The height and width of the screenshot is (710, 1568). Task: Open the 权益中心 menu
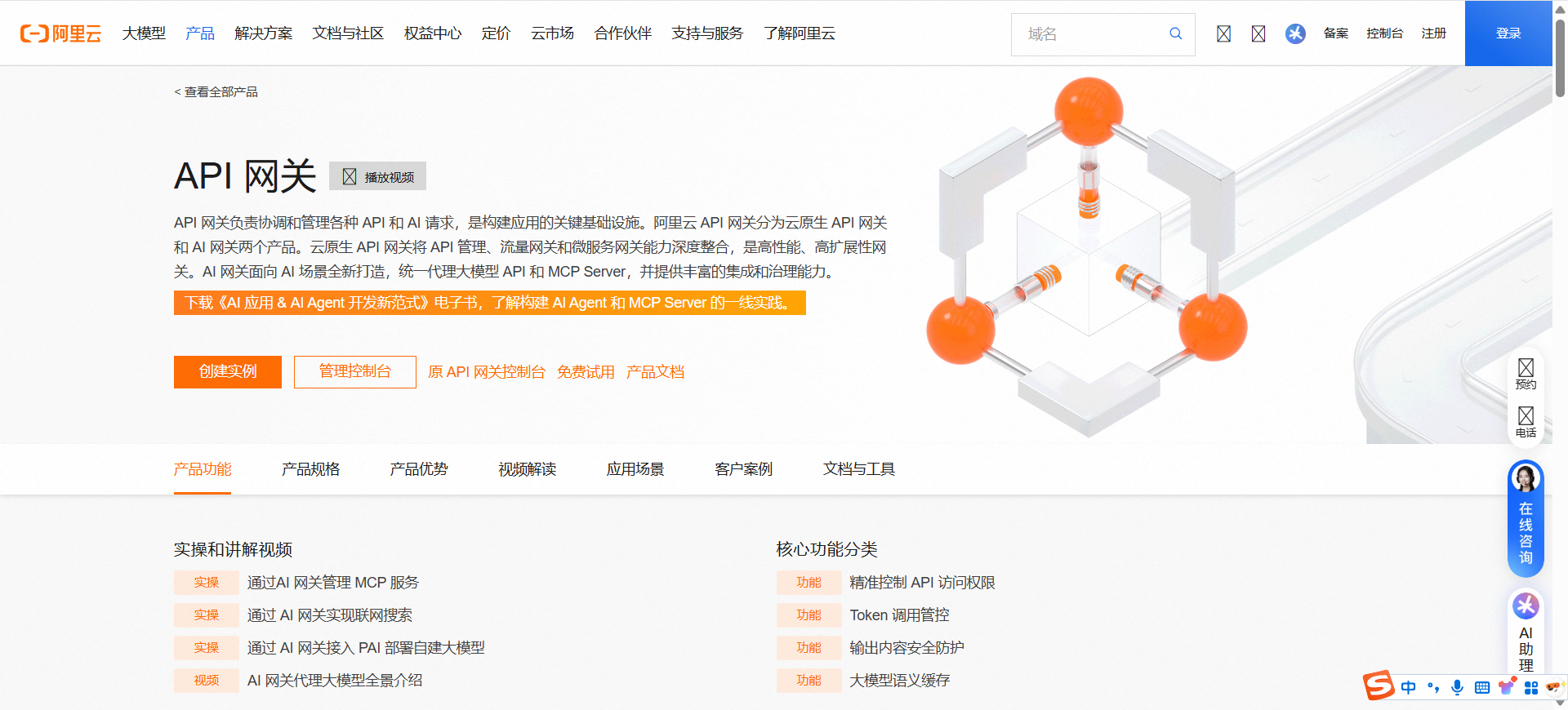pyautogui.click(x=433, y=33)
